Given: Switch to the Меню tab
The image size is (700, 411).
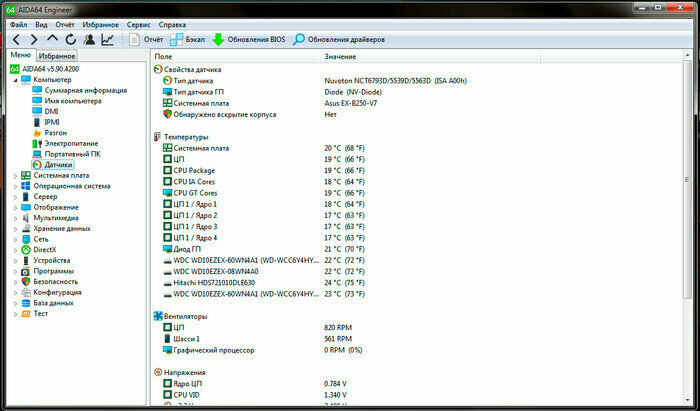Looking at the screenshot, I should [x=21, y=55].
